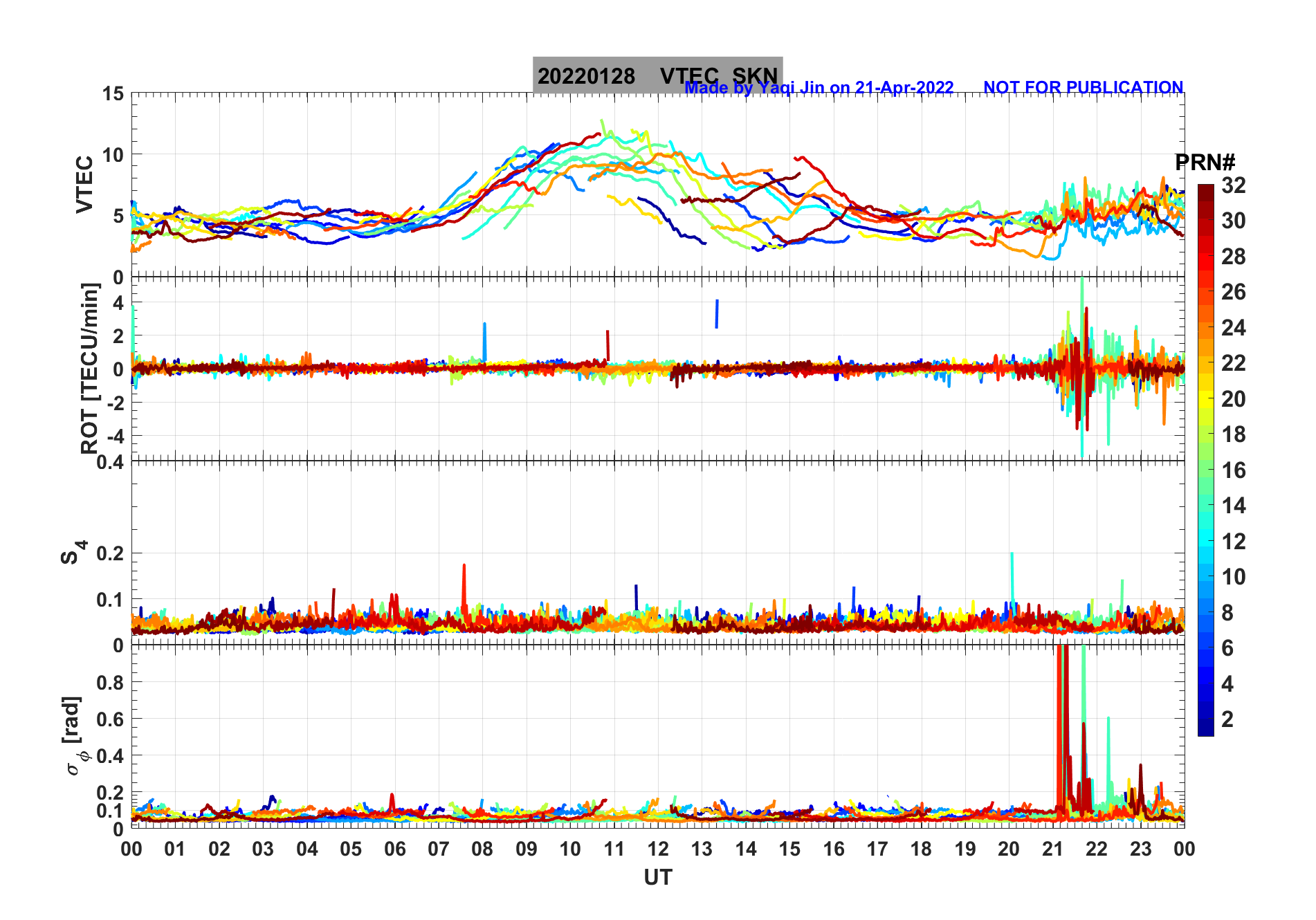Click the S4 y-axis label
Viewport: 1316px width, 920px height.
pos(73,553)
